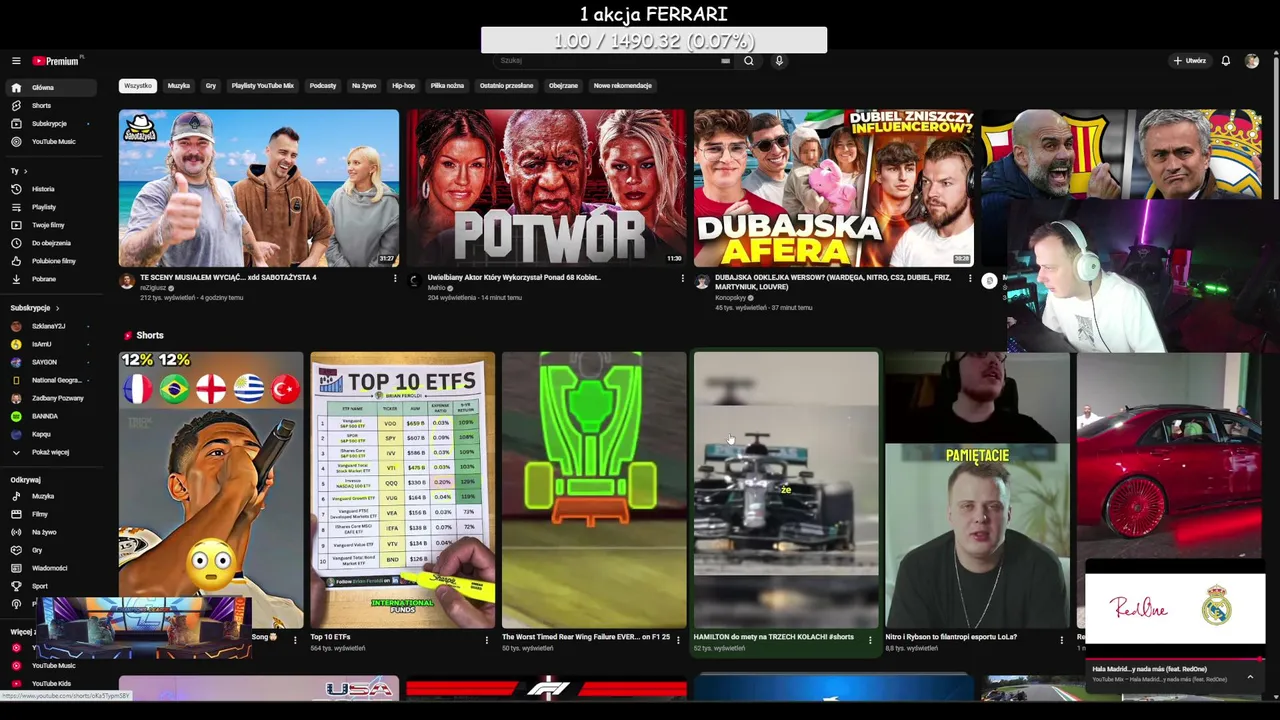Select the Hip-hop filter chip

point(403,86)
